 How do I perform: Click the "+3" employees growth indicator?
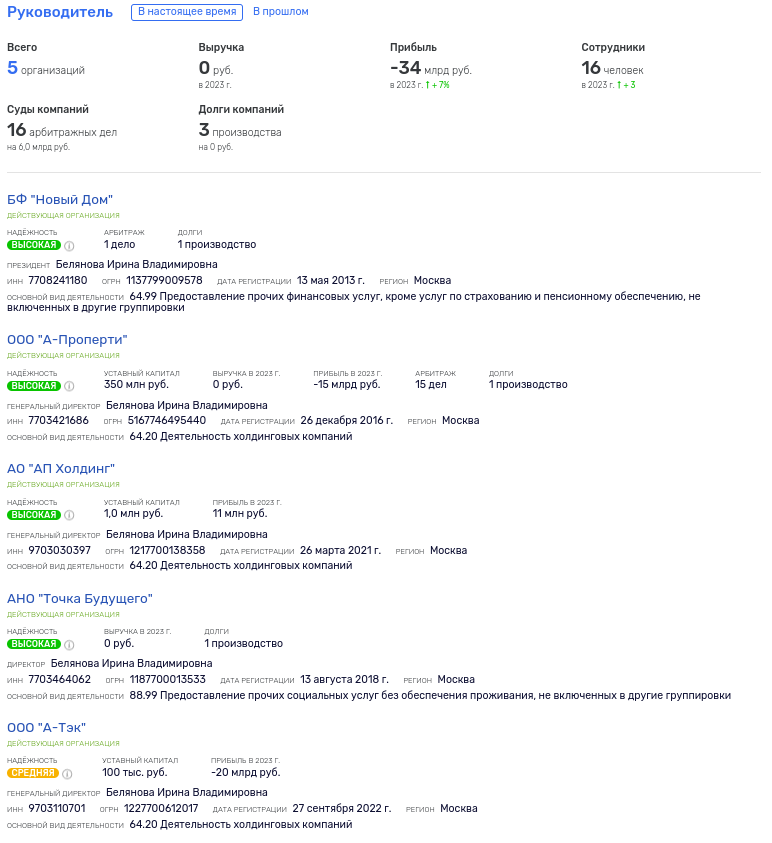(x=626, y=85)
